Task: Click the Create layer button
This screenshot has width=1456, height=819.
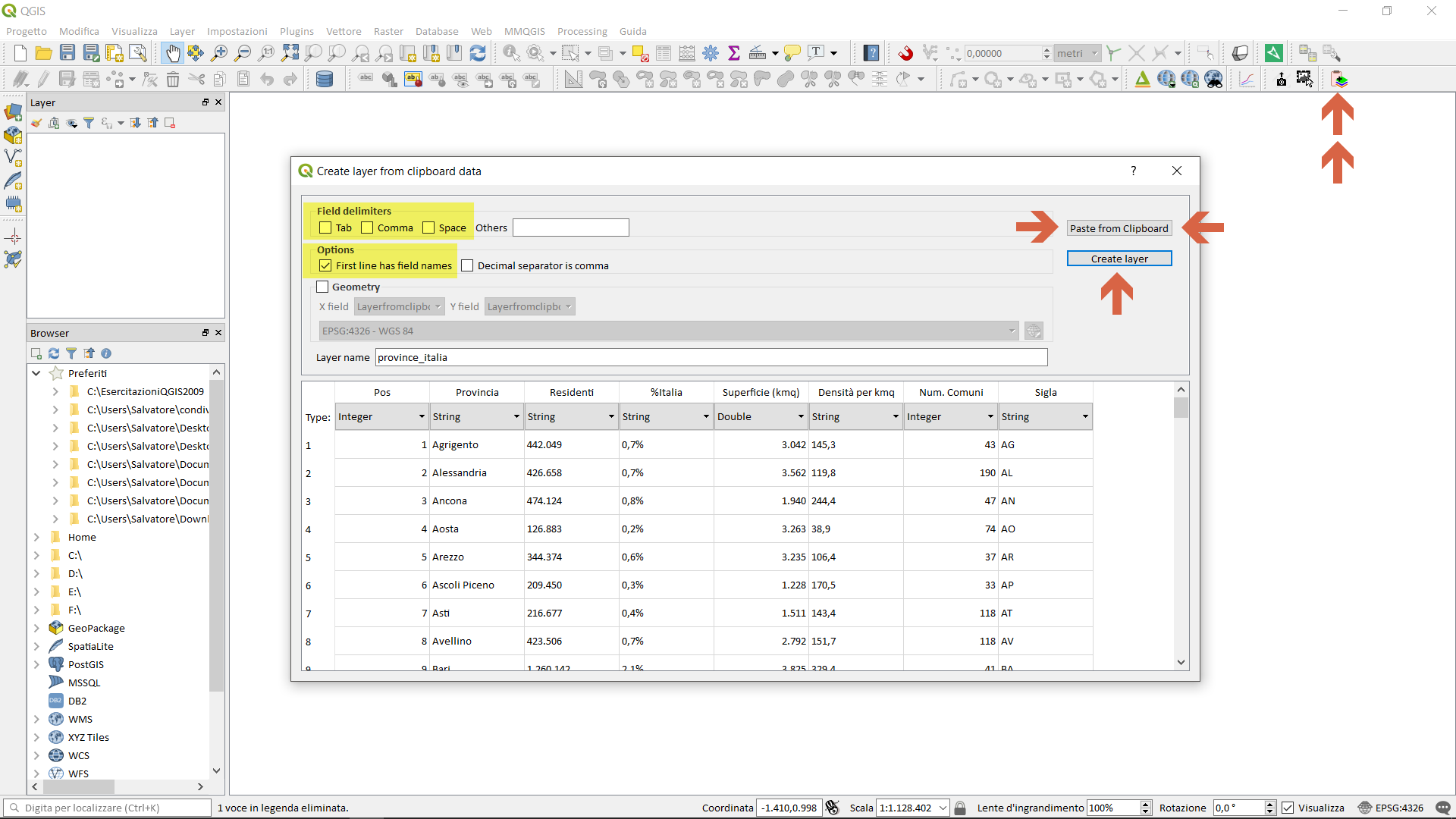Action: tap(1119, 259)
